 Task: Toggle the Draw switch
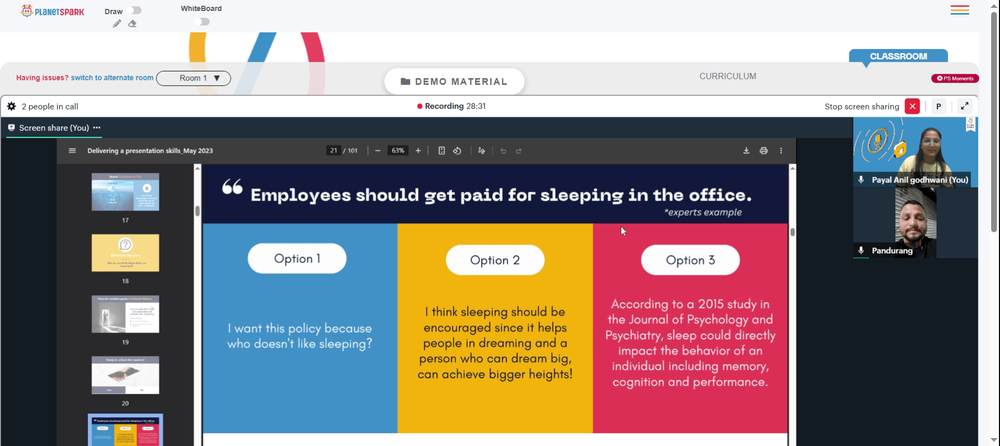point(134,10)
